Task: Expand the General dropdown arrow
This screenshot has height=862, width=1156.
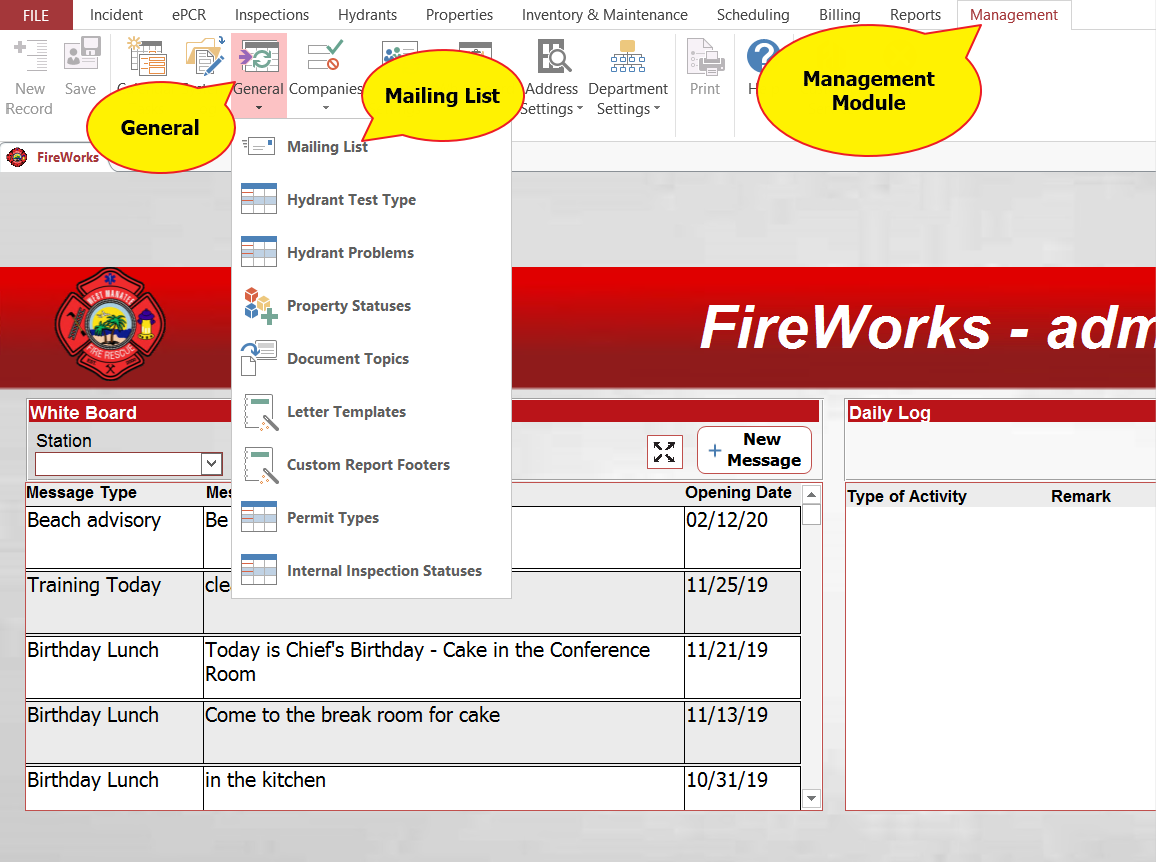Action: (x=259, y=108)
